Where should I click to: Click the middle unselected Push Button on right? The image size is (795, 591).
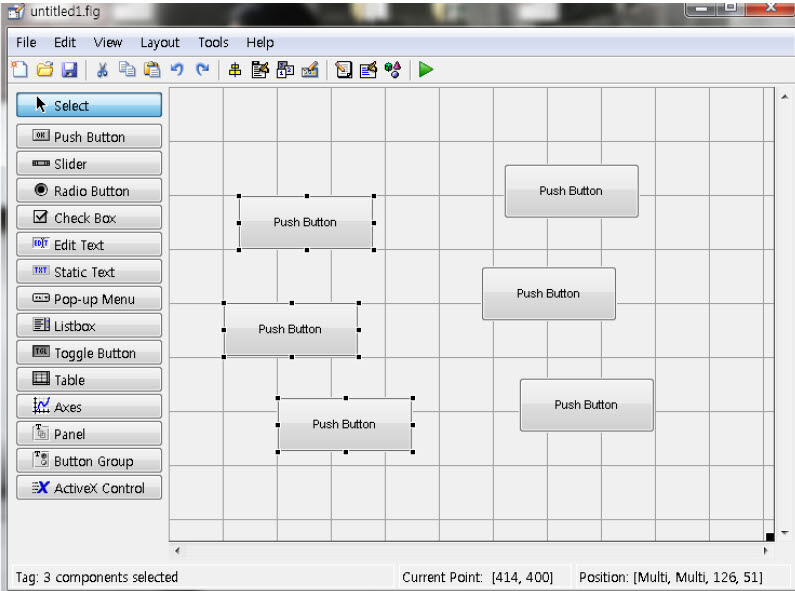coord(549,293)
